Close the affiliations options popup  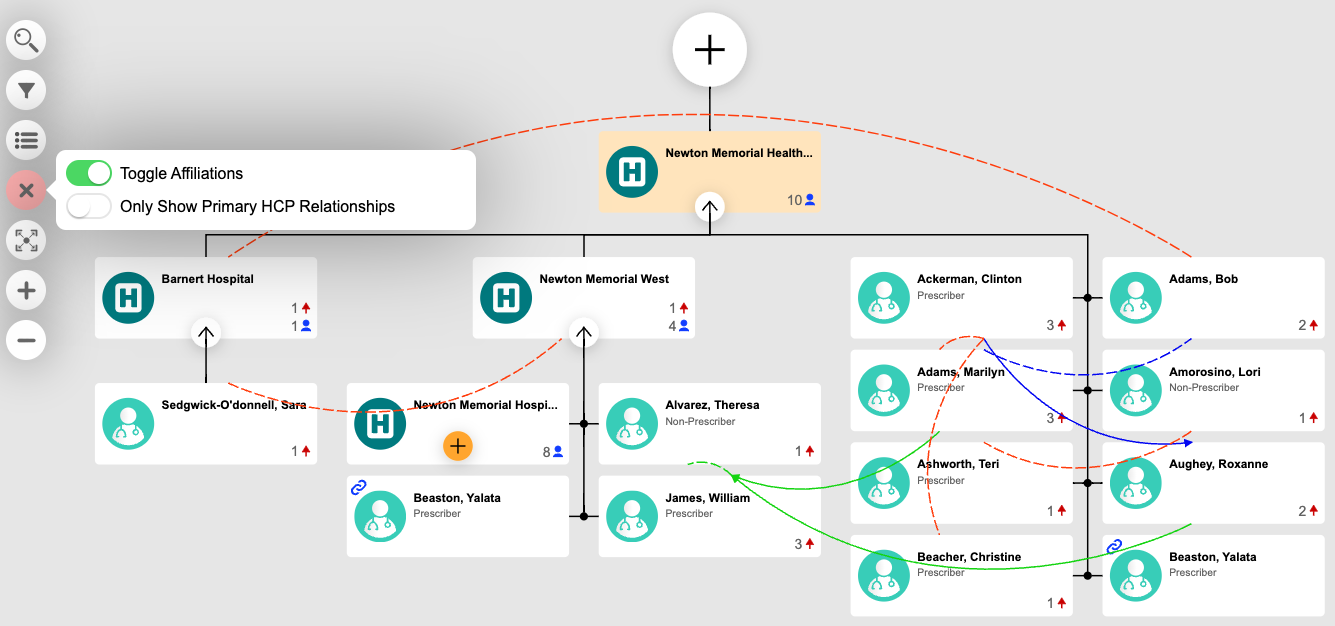(x=26, y=190)
